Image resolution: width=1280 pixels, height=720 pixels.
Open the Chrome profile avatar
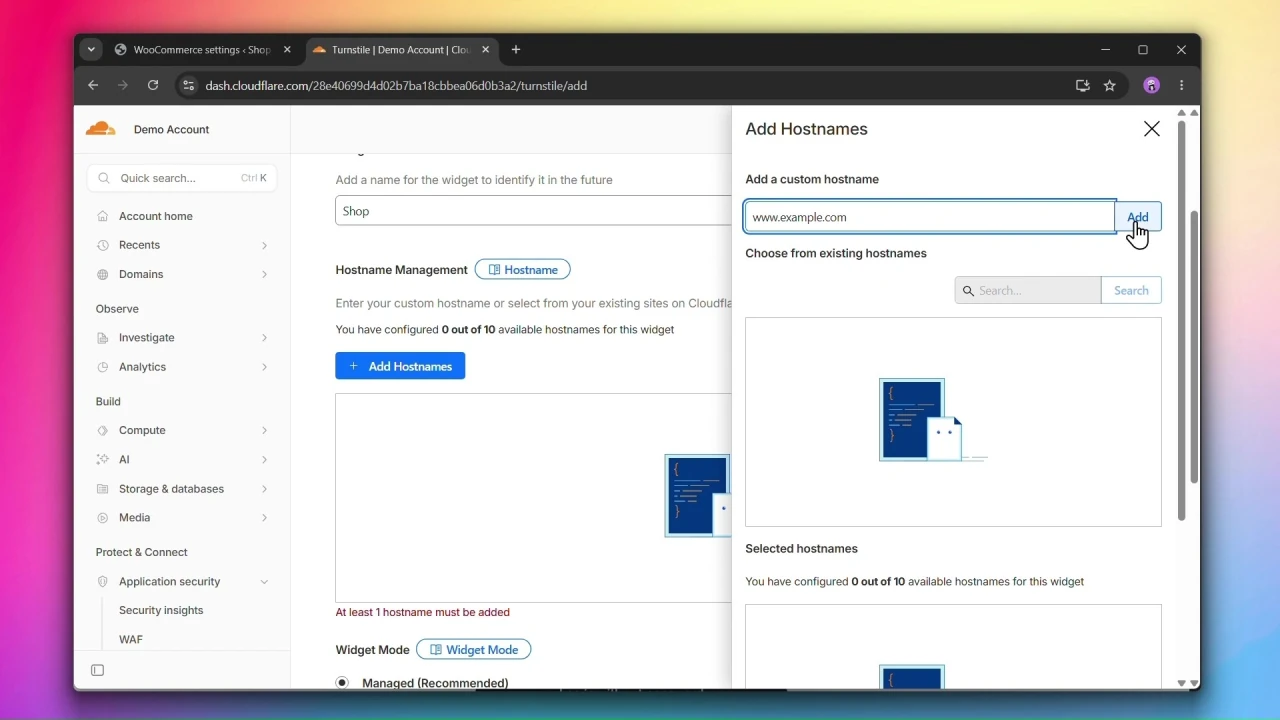point(1151,85)
